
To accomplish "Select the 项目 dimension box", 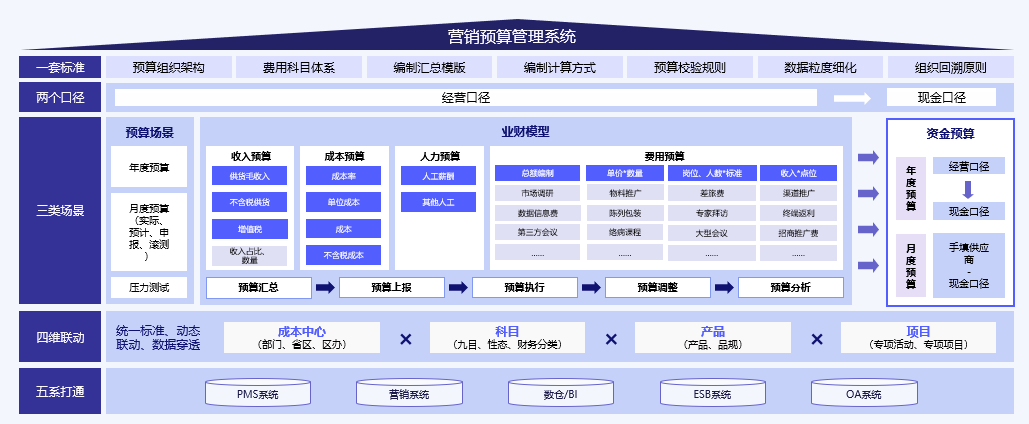I will pyautogui.click(x=918, y=337).
